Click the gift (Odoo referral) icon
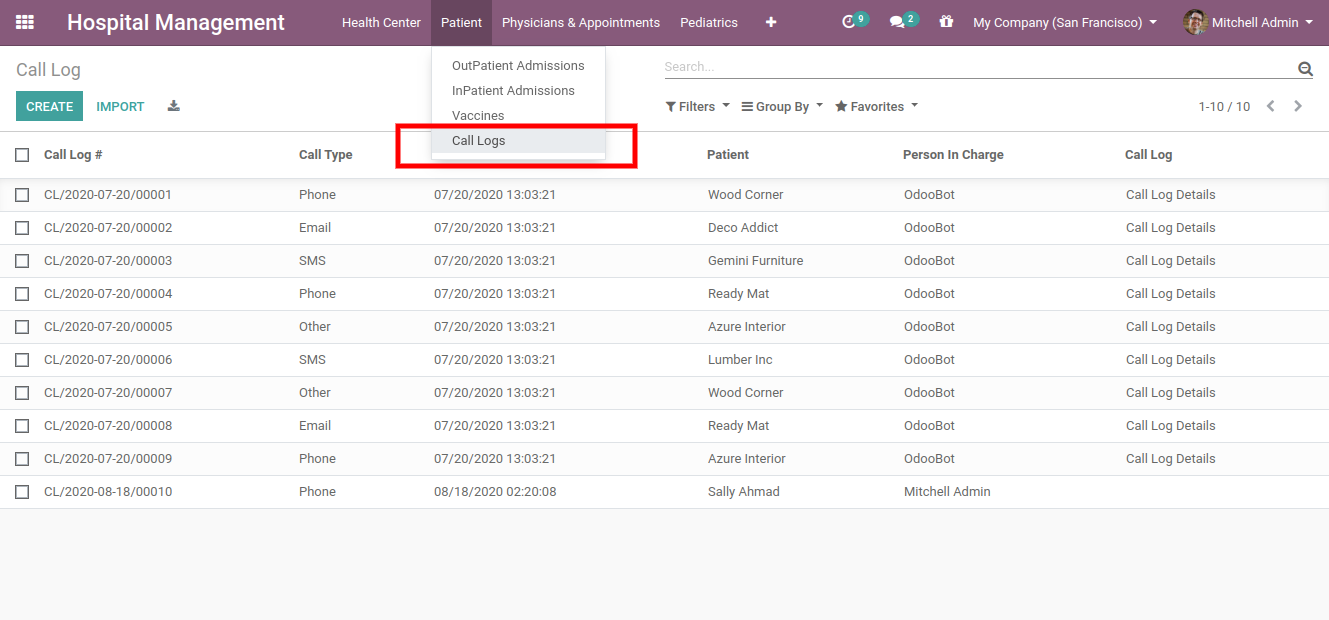The height and width of the screenshot is (620, 1329). 945,22
